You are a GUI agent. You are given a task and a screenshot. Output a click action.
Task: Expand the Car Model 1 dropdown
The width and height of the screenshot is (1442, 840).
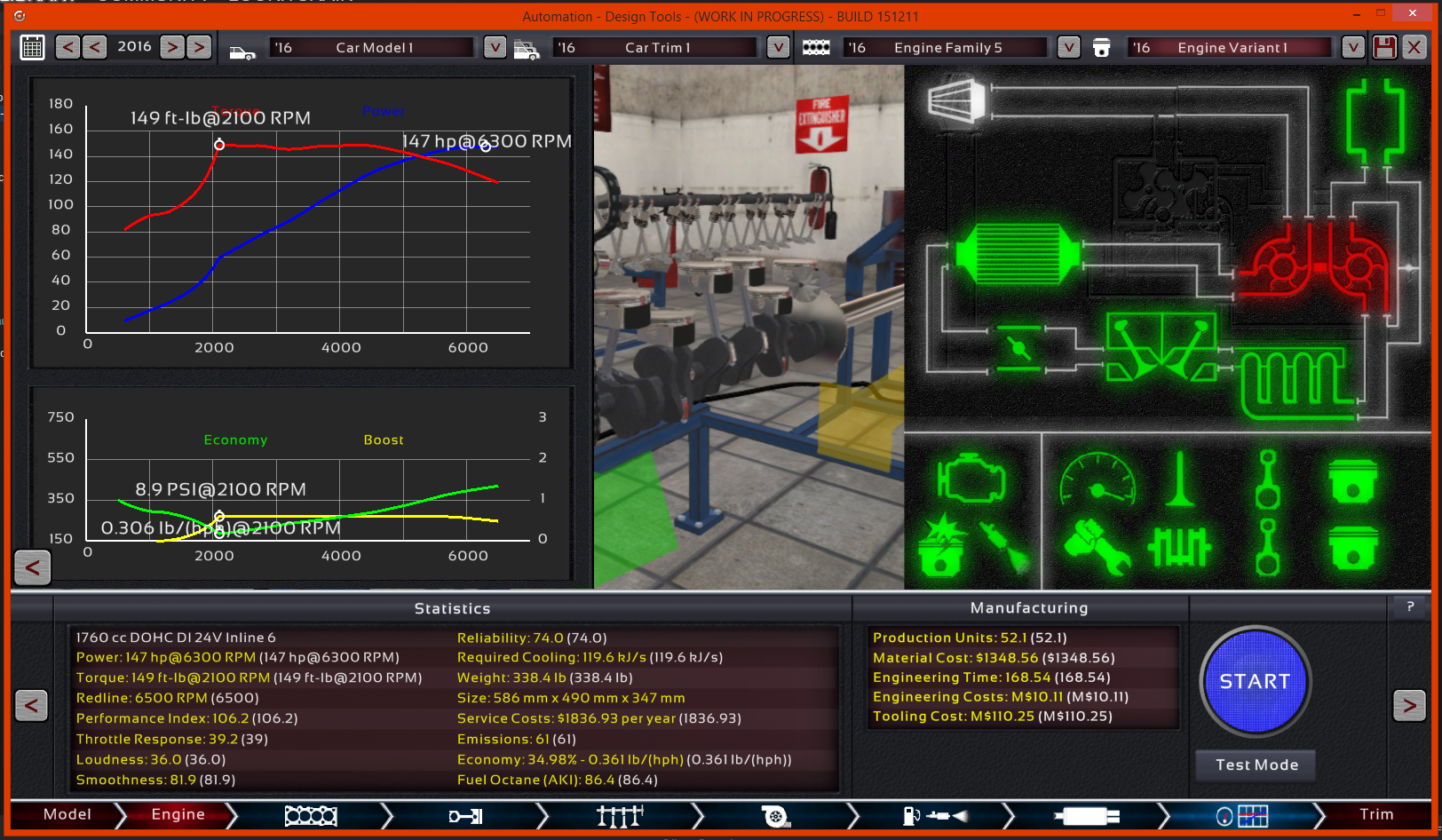[495, 48]
